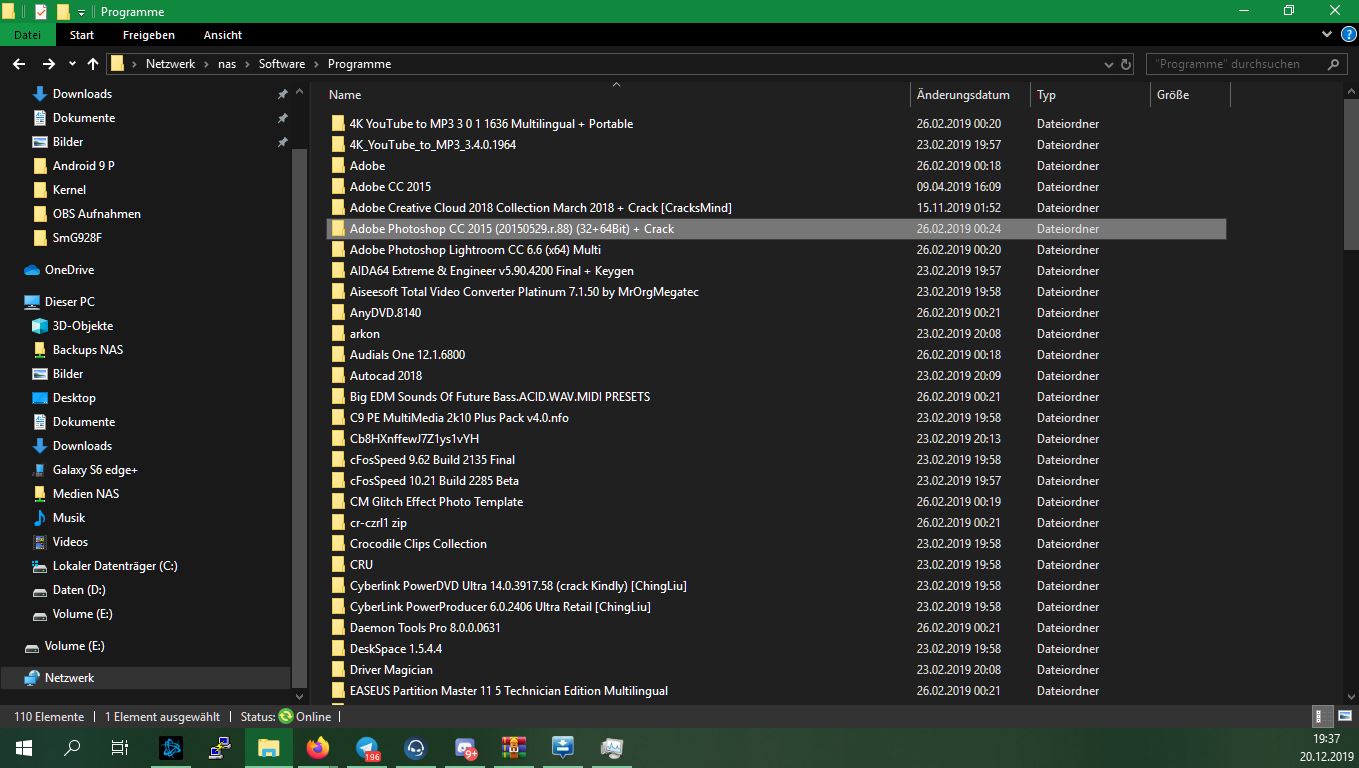Select the Crocodile Clips Collection folder
Image resolution: width=1359 pixels, height=768 pixels.
(418, 544)
